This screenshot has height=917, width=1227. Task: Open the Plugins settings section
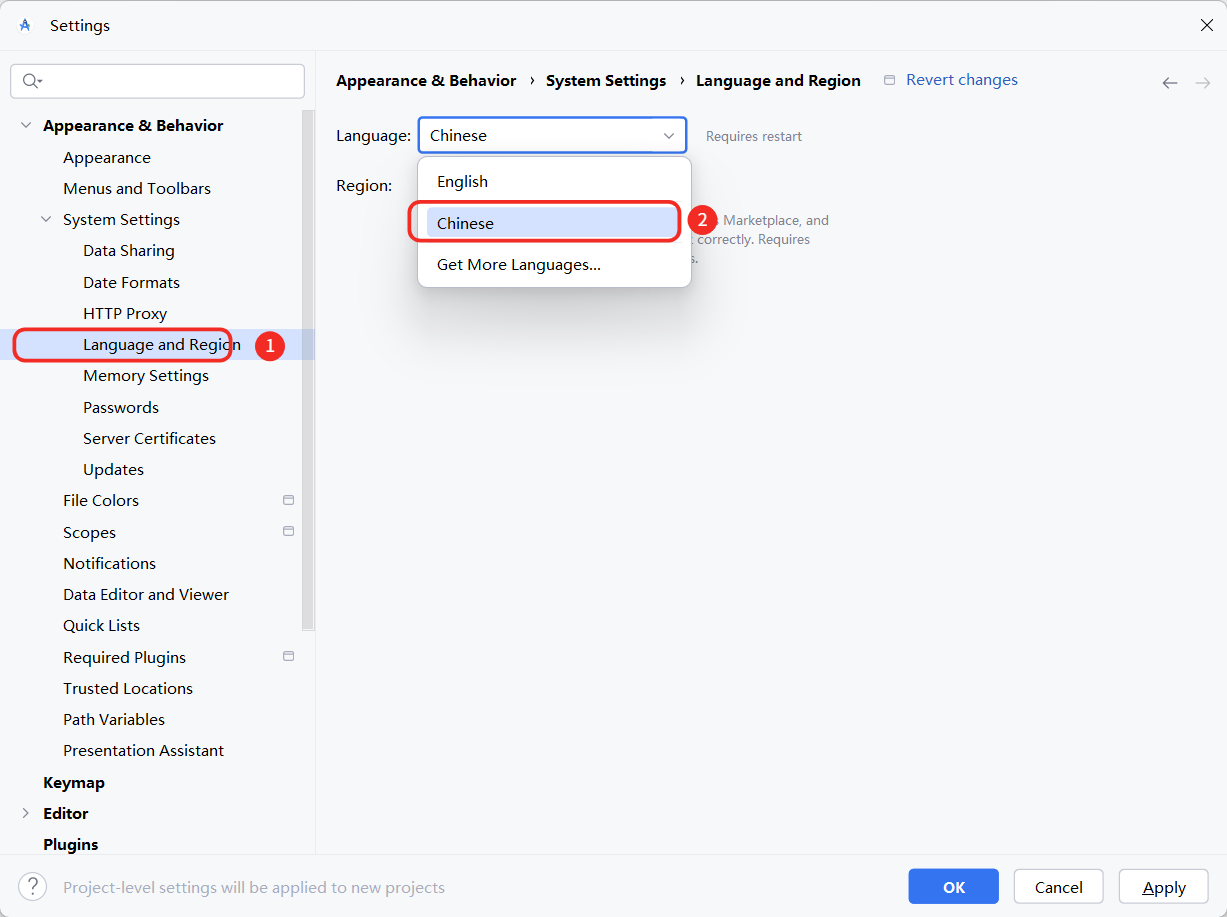click(x=71, y=844)
